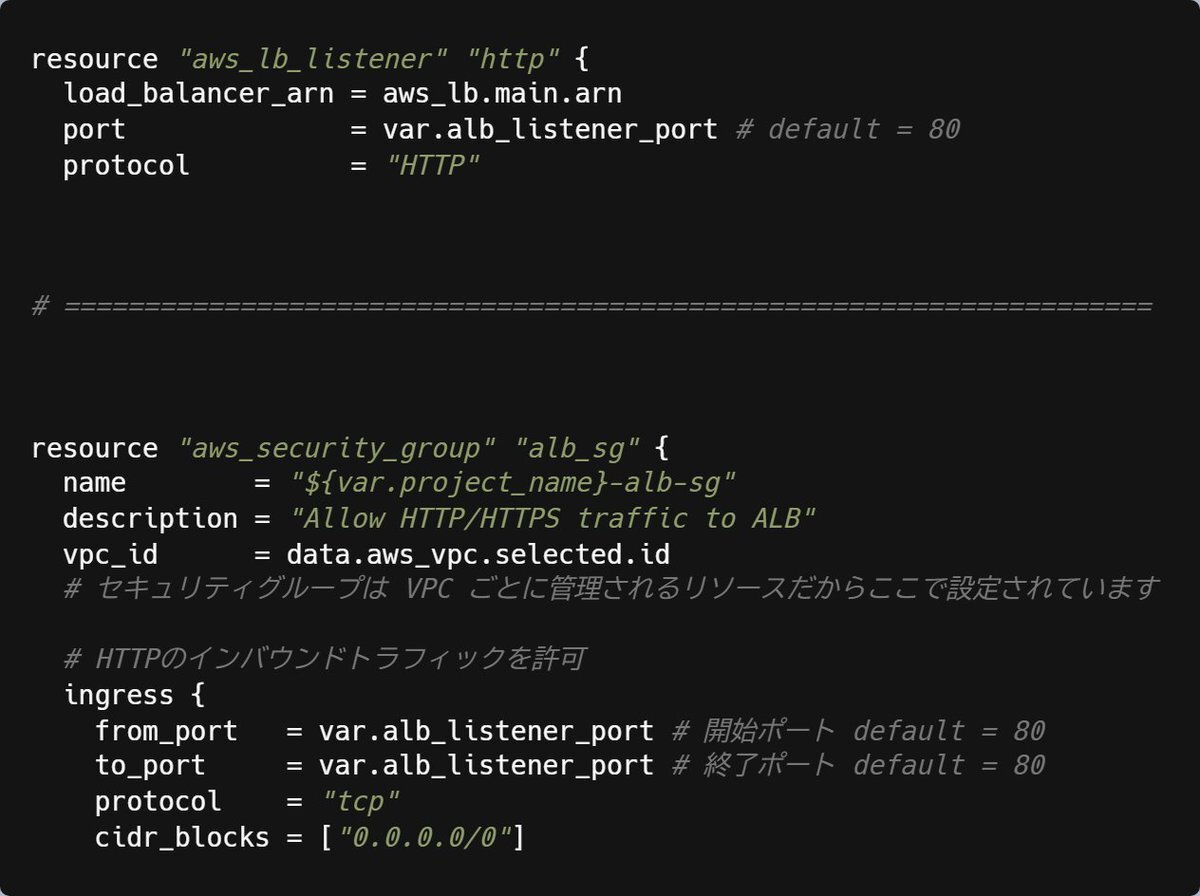Screen dimensions: 1200x896
Task: Click the ingress block keyword
Action: (118, 695)
